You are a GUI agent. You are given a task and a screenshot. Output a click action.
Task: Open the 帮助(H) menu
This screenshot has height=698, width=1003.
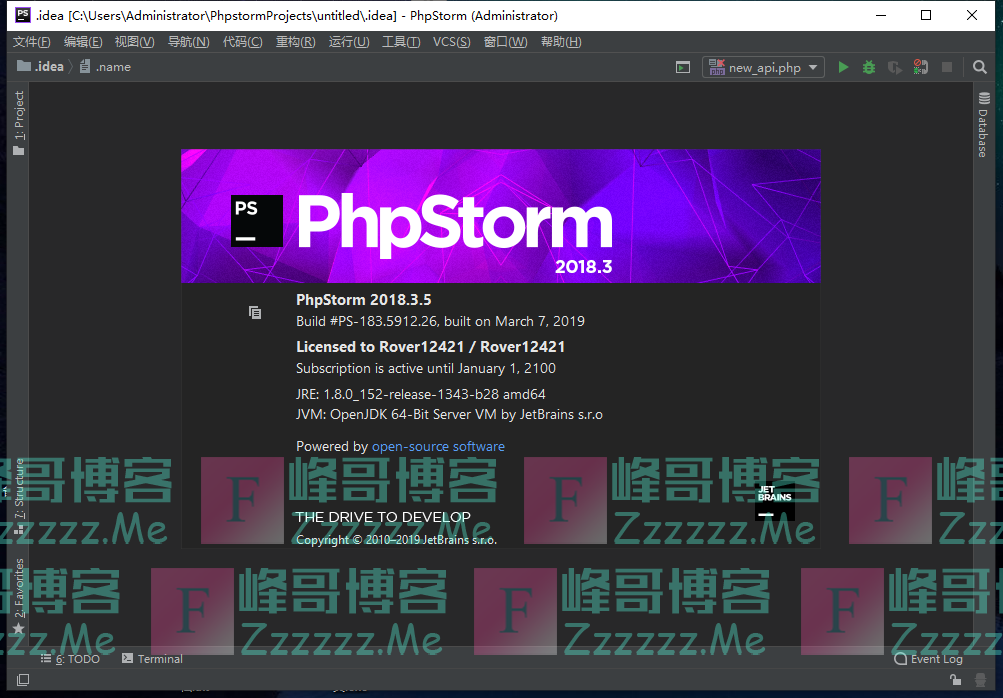pos(561,42)
